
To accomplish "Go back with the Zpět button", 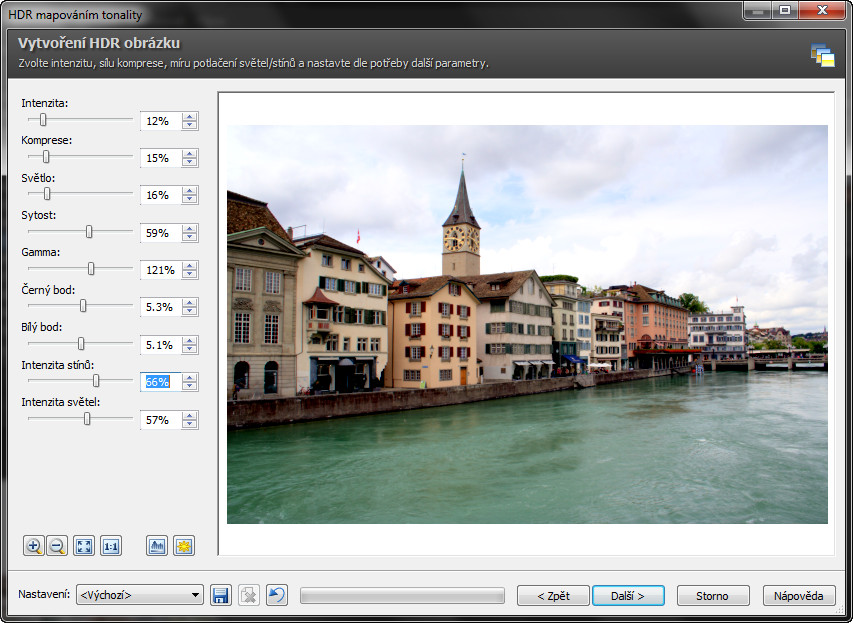I will click(x=553, y=596).
